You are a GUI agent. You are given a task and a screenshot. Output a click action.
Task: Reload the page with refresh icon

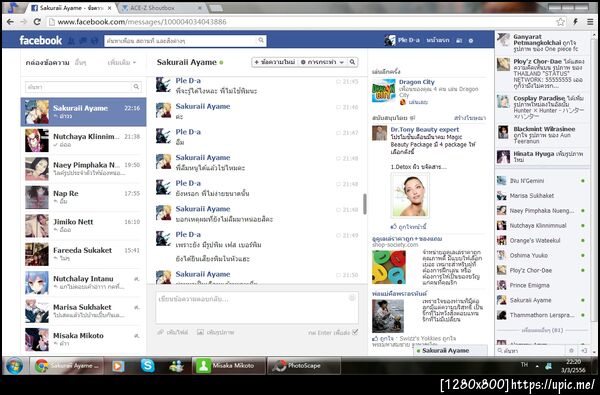tap(37, 22)
